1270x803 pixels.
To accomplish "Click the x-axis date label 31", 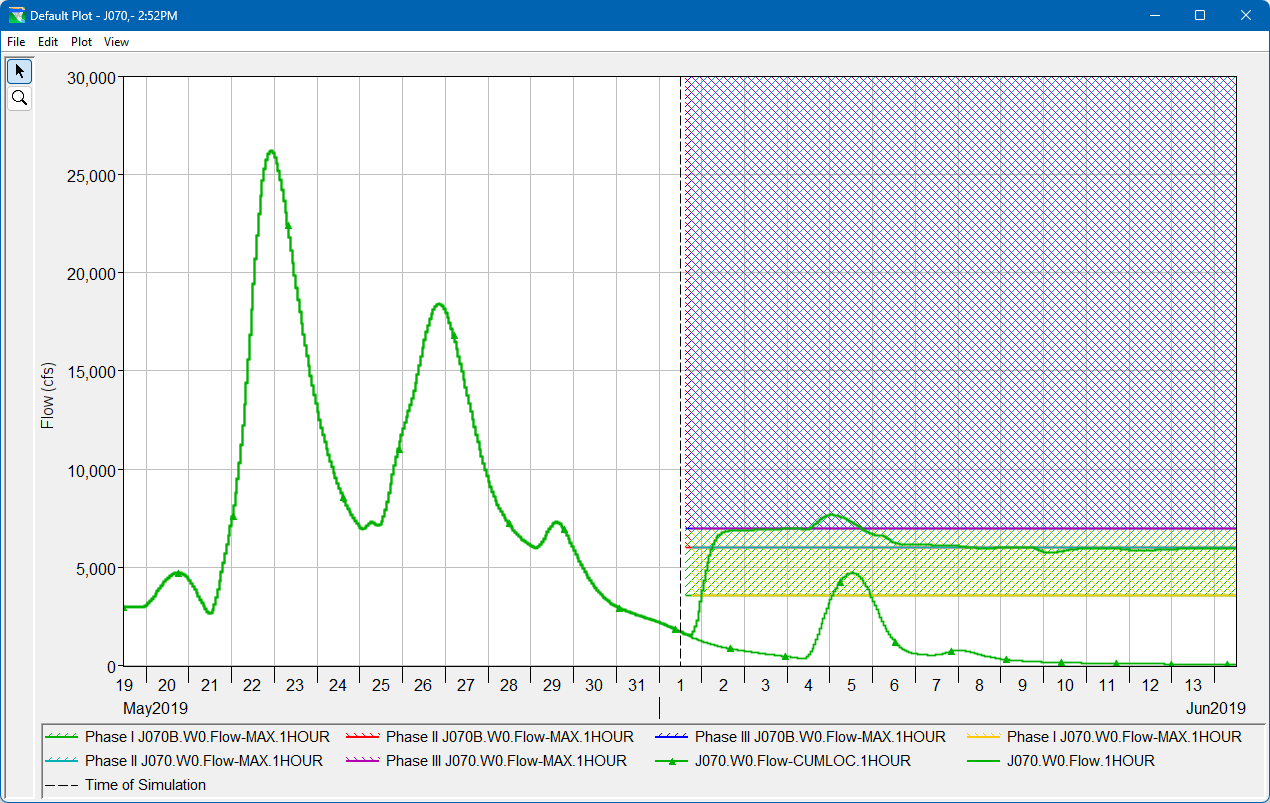I will [x=637, y=685].
